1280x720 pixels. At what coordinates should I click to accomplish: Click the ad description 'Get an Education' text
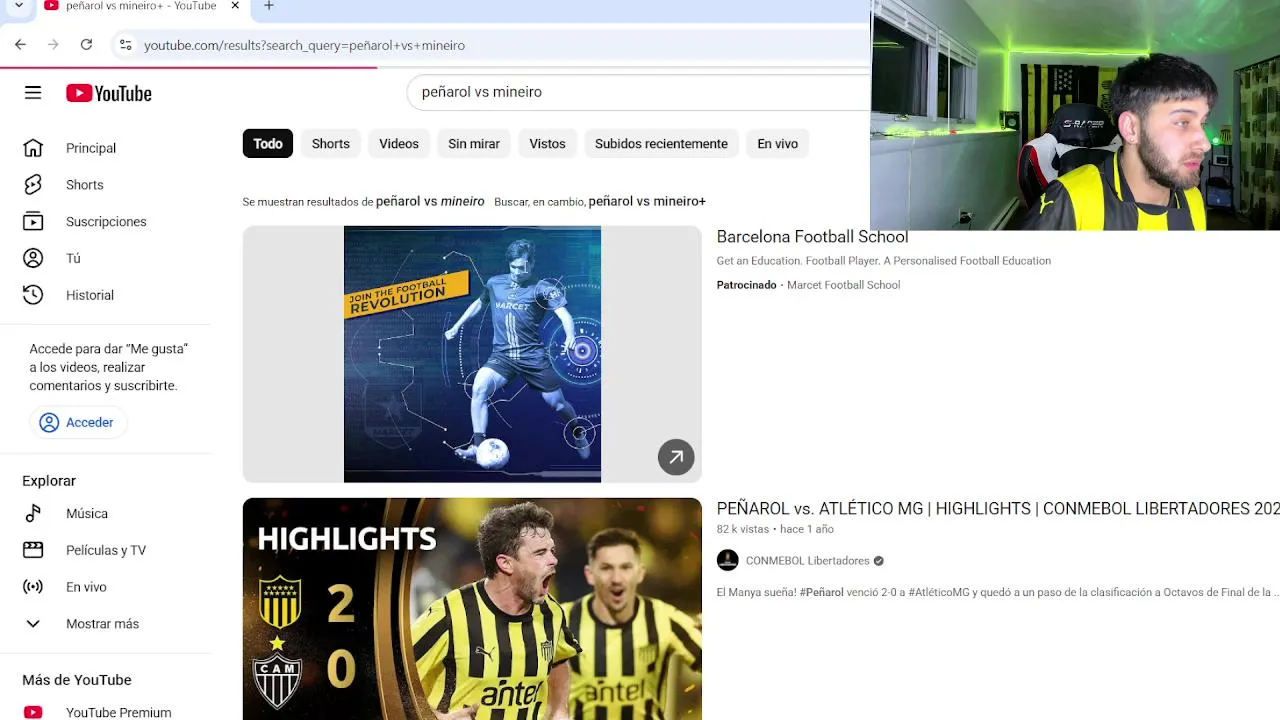884,261
